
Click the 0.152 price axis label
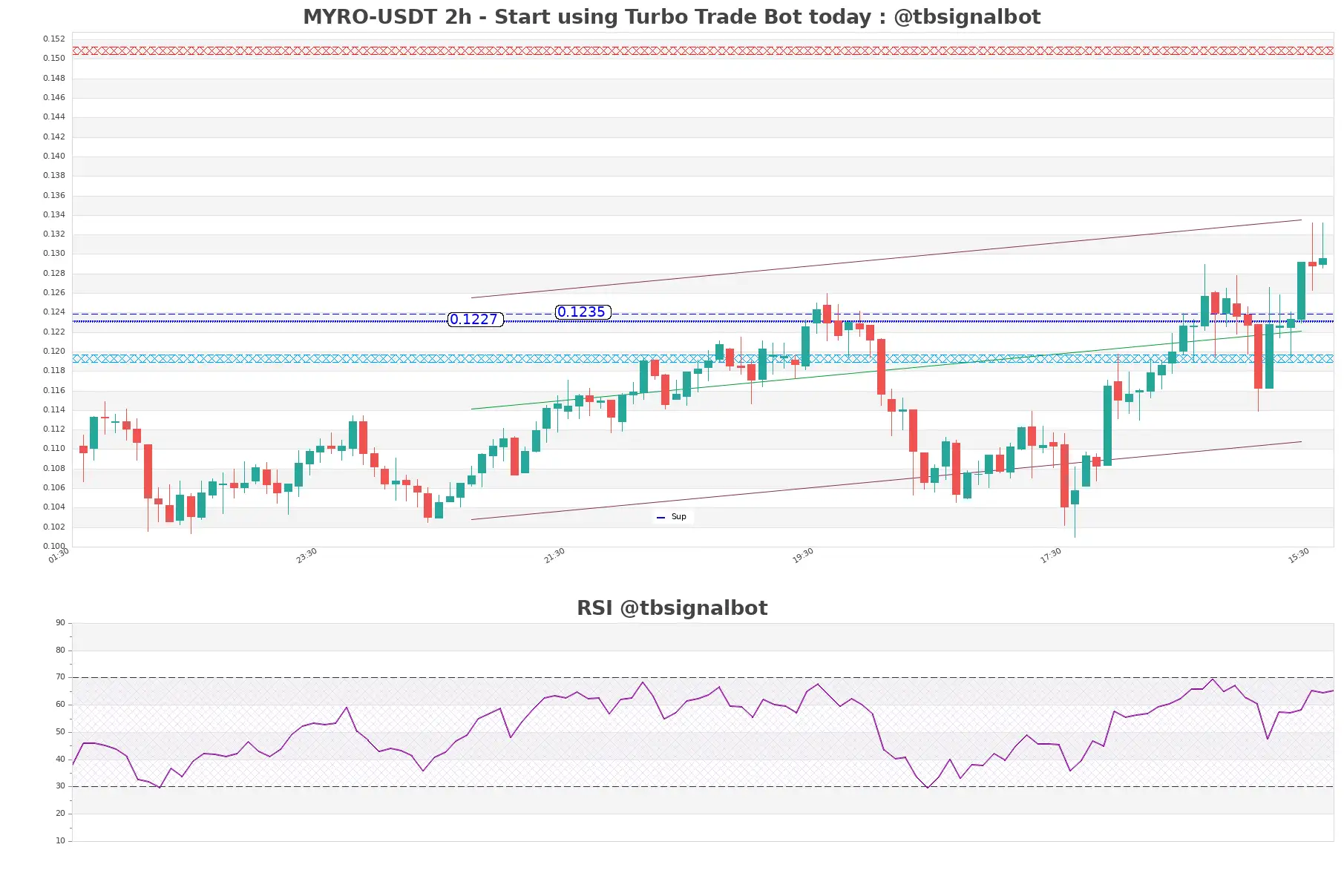point(54,39)
